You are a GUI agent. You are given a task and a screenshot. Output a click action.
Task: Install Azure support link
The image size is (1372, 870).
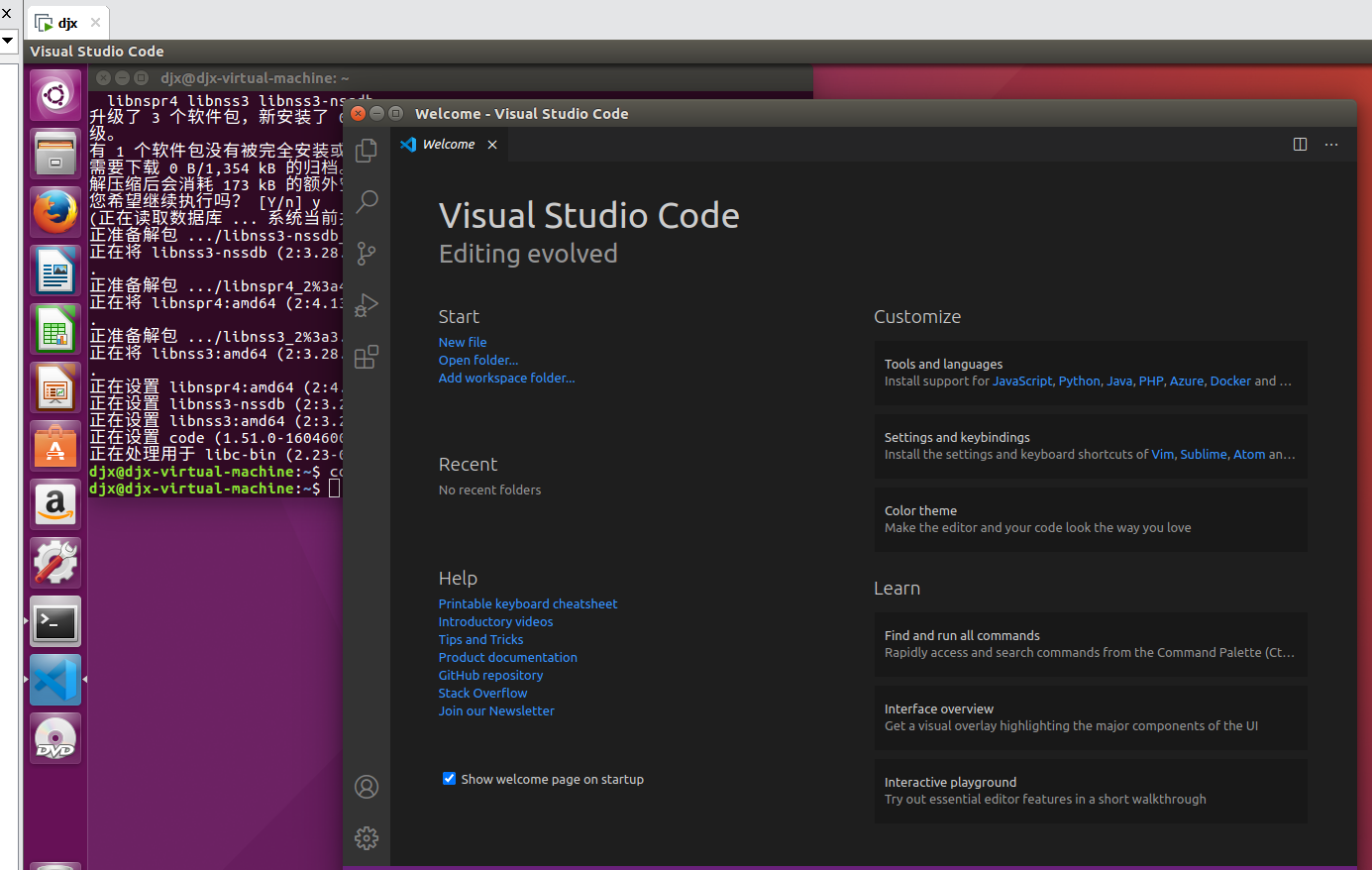(x=1187, y=381)
